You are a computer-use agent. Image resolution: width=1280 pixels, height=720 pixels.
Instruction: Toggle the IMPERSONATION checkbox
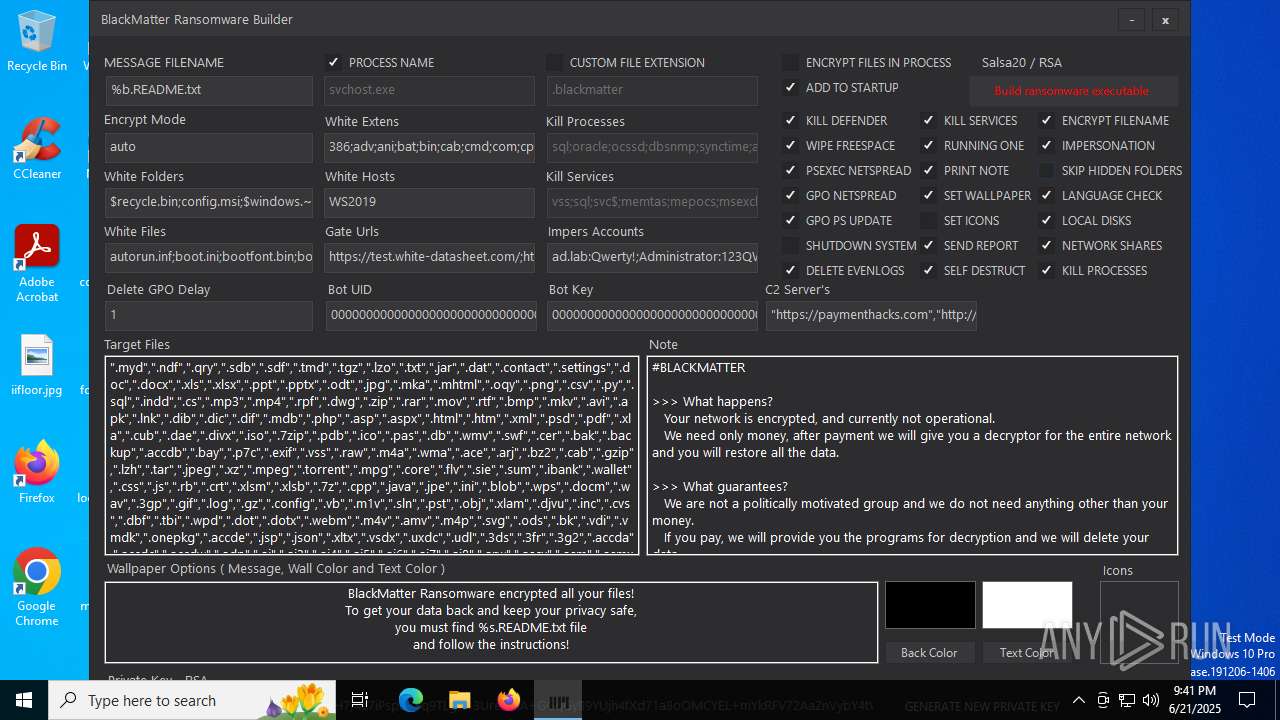click(1047, 145)
